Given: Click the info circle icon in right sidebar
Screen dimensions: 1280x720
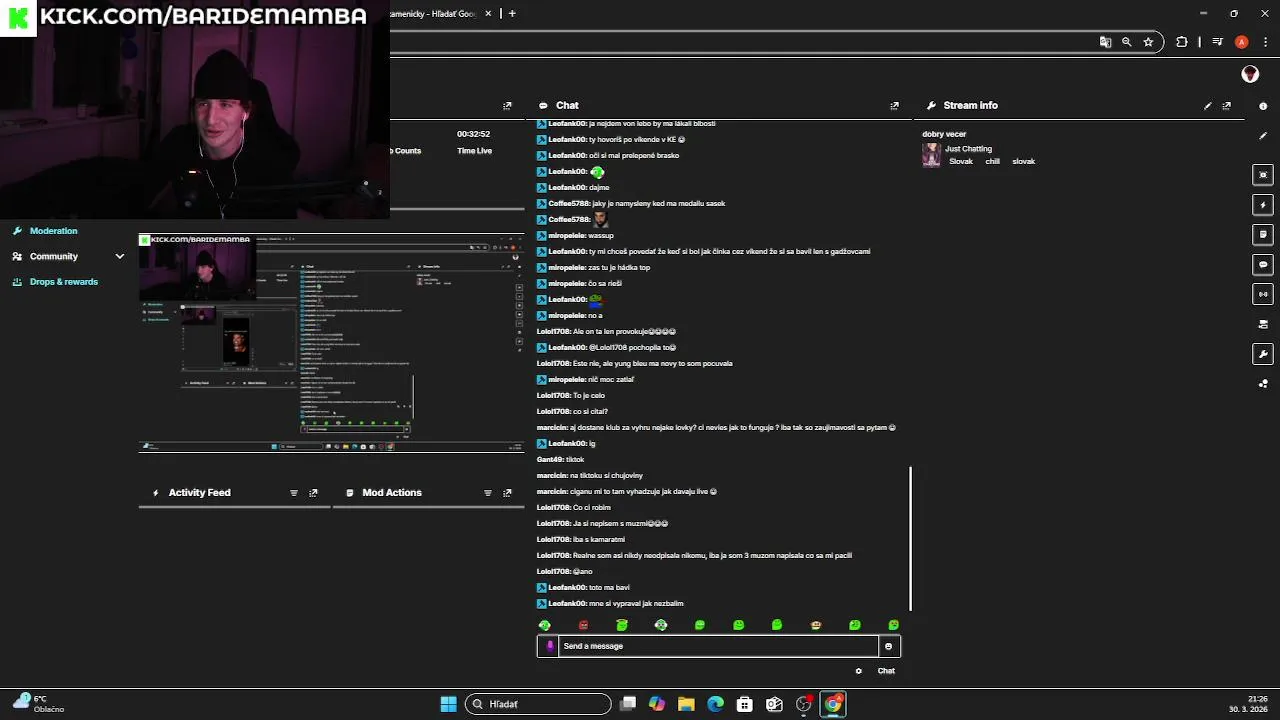Looking at the screenshot, I should point(1263,106).
